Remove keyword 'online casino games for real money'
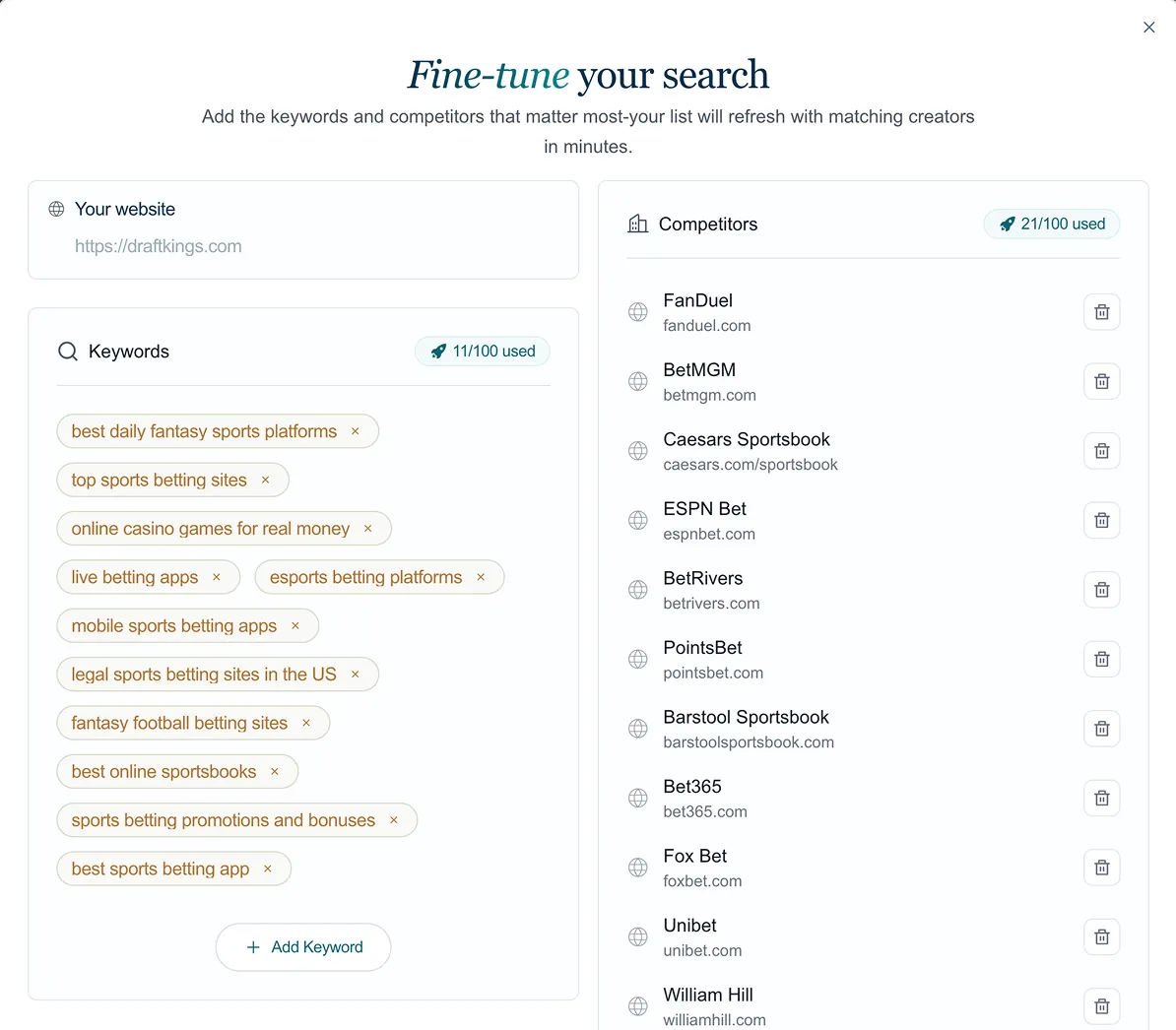1176x1030 pixels. (368, 529)
